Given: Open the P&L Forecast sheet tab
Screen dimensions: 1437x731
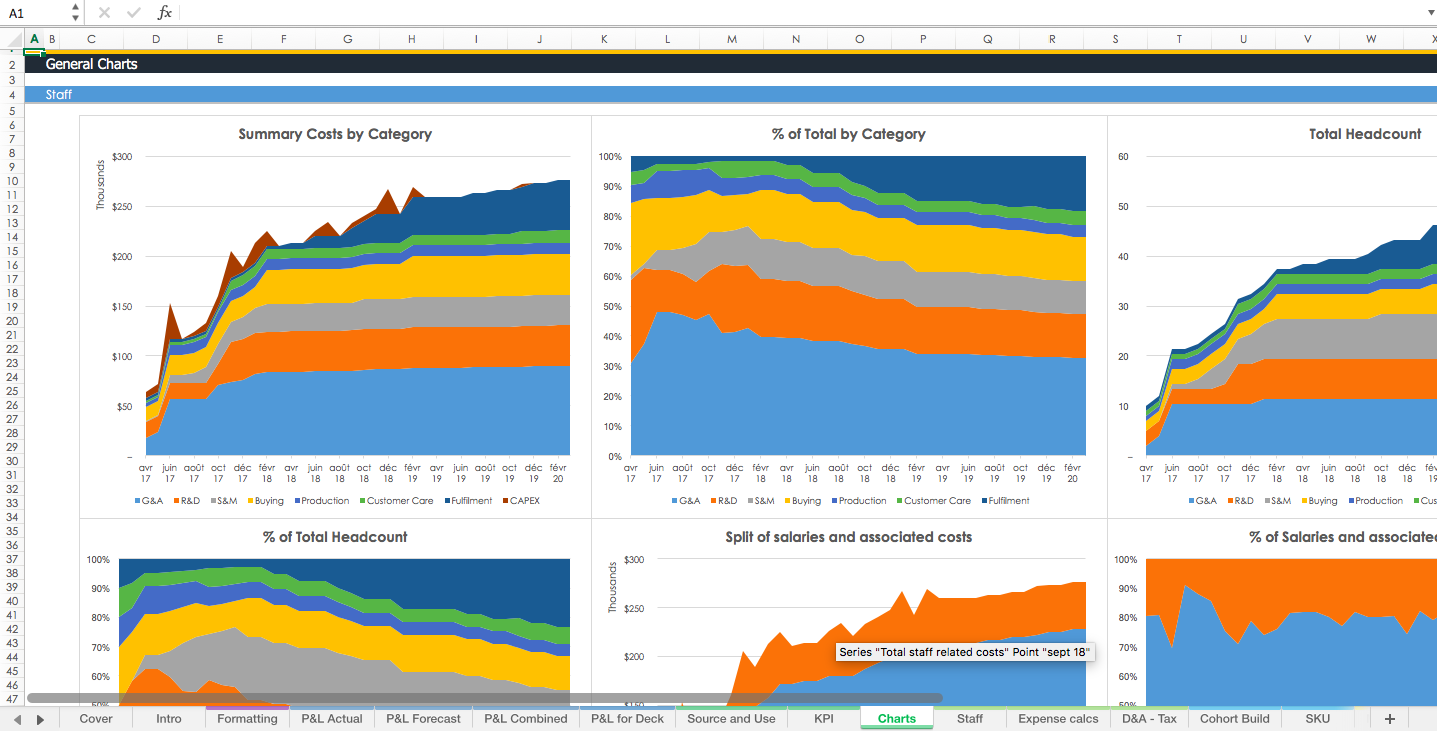Looking at the screenshot, I should coord(423,718).
